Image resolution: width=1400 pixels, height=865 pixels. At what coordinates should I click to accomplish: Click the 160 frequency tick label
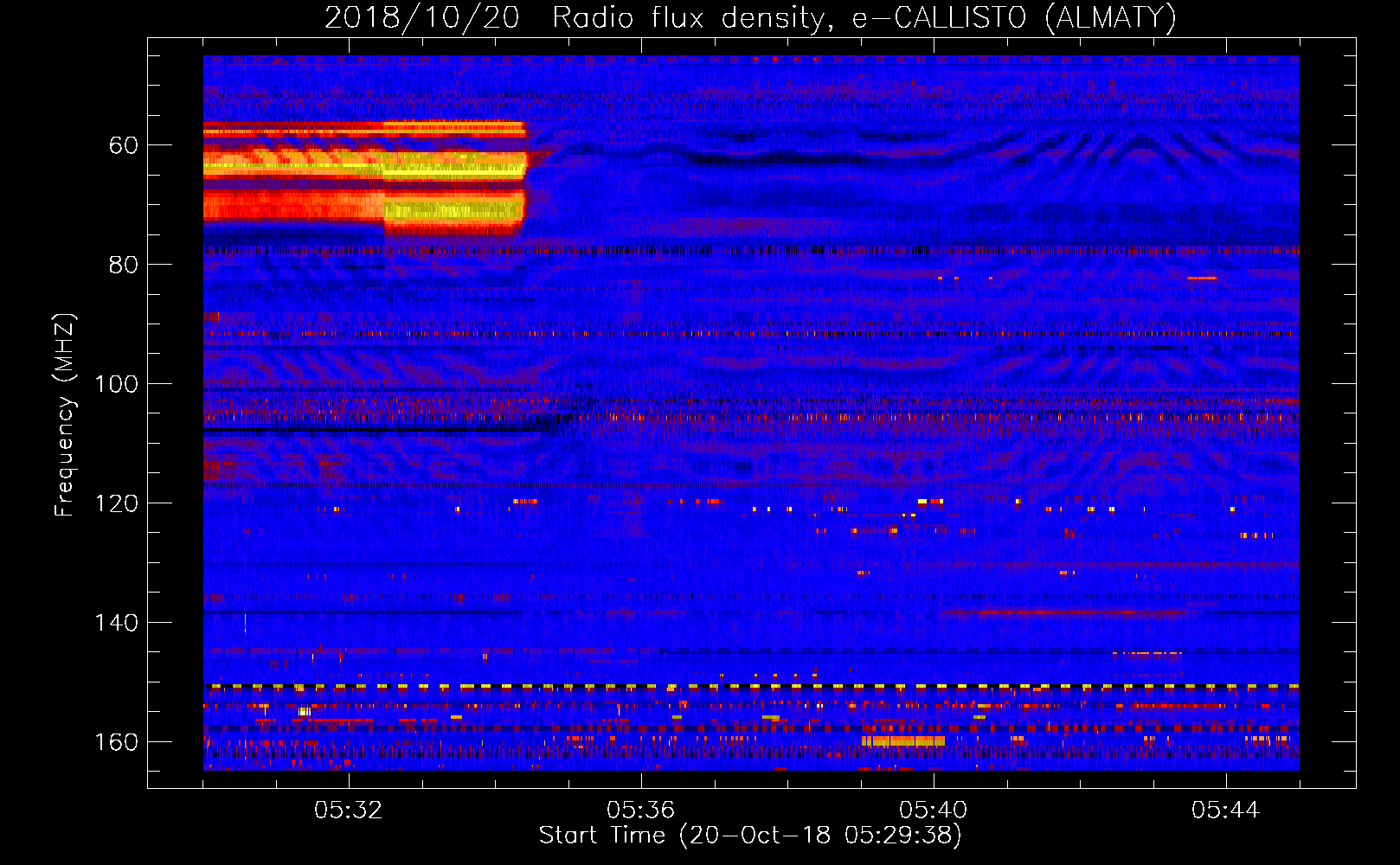point(116,742)
